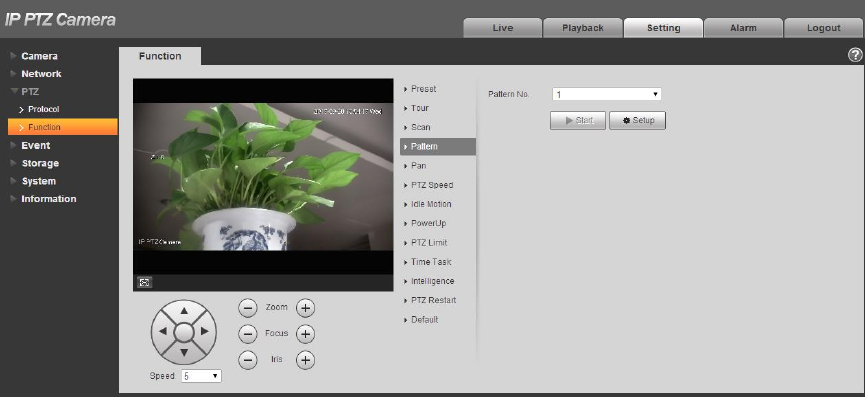Switch to the Playback tab
Image resolution: width=865 pixels, height=397 pixels.
point(583,28)
